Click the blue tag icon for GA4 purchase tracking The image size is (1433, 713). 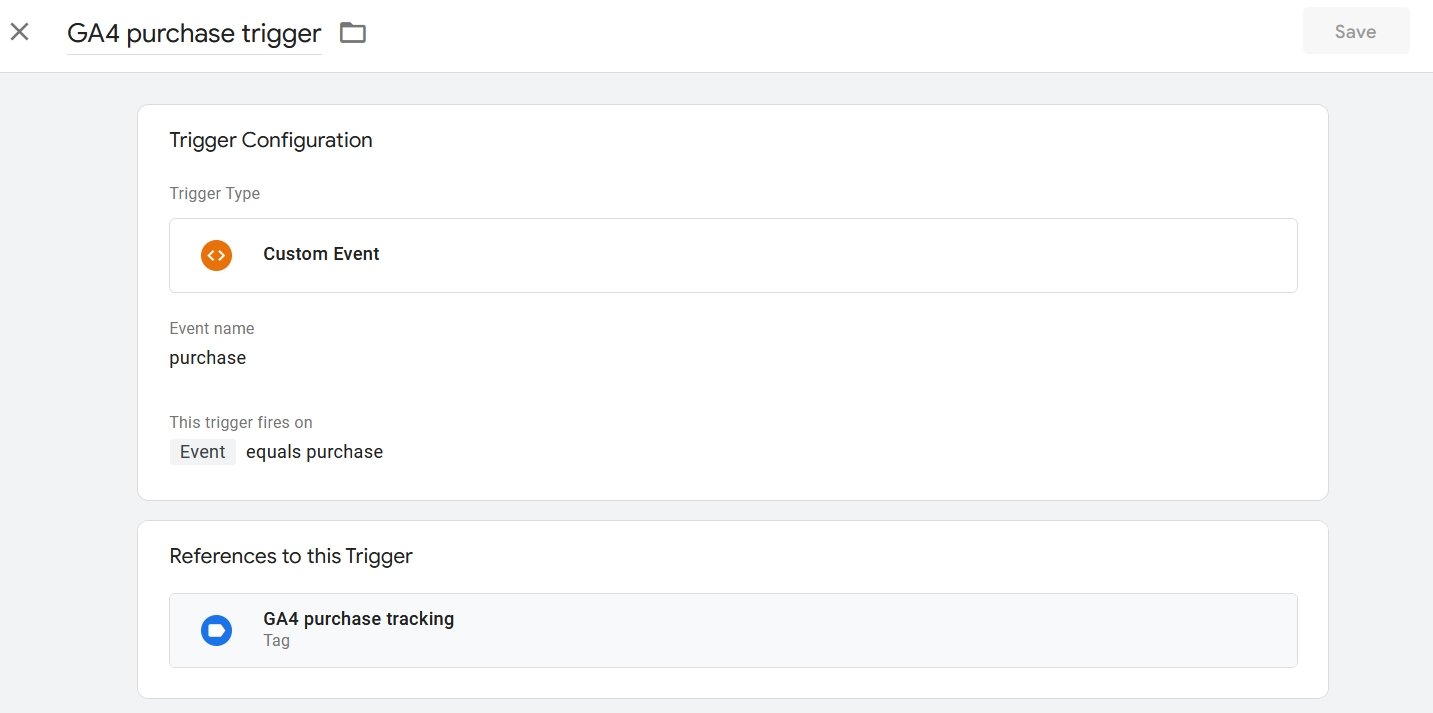[216, 630]
